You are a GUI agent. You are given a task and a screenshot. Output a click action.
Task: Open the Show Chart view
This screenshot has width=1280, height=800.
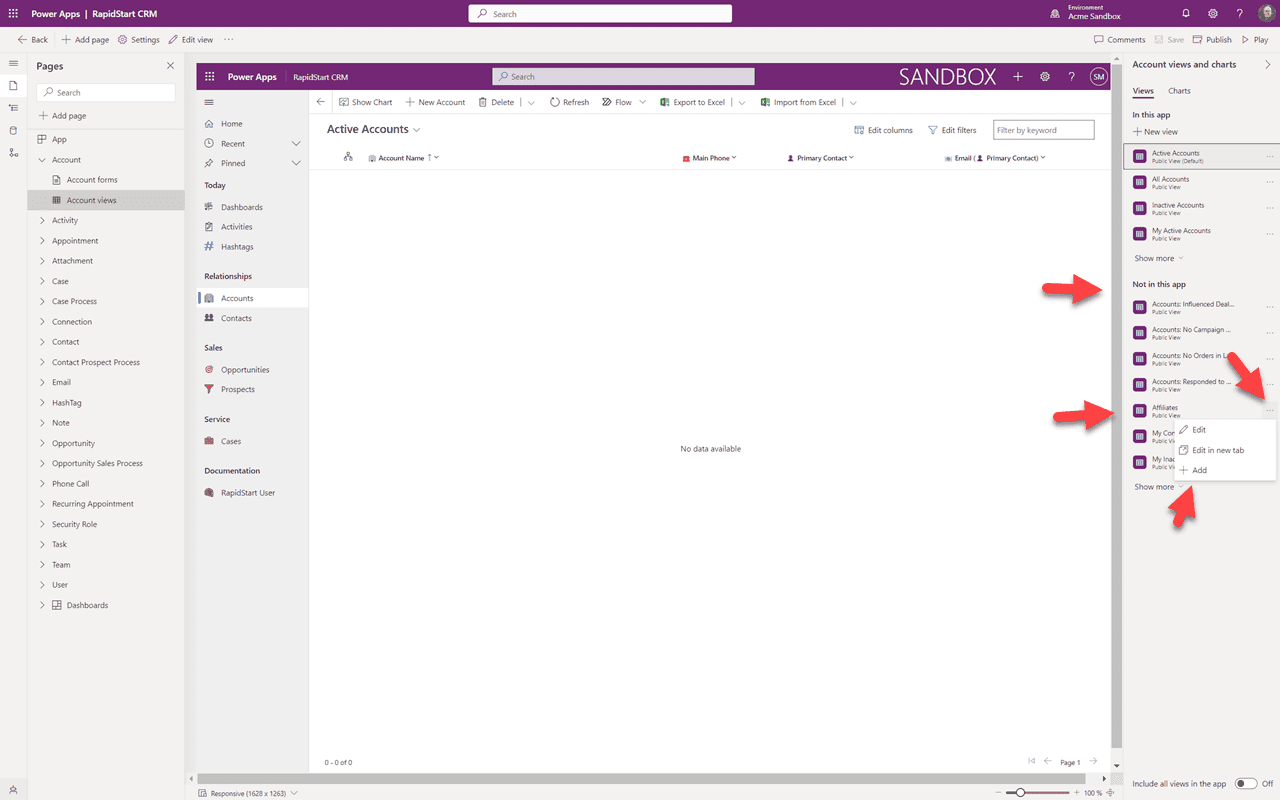point(365,101)
